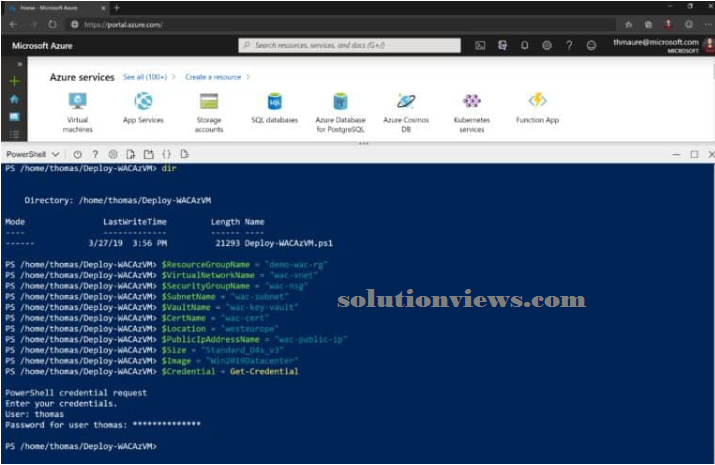Click the green Create a resource plus
The width and height of the screenshot is (715, 465).
tap(14, 81)
